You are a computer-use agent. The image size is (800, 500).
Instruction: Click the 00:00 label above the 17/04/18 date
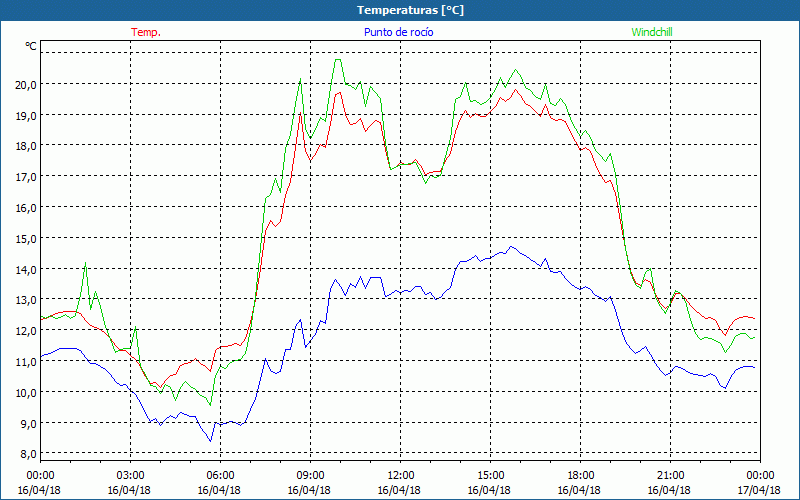tap(760, 475)
